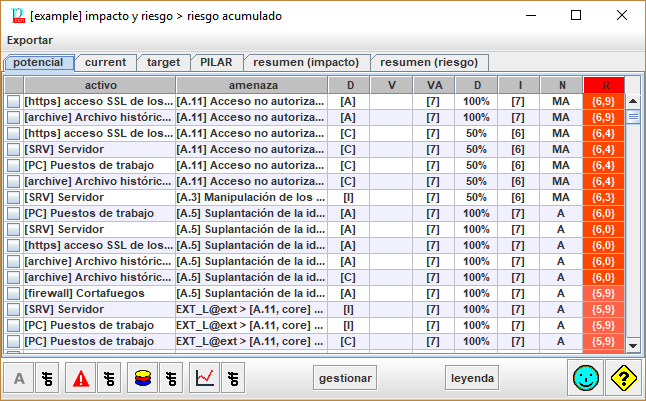Click tree icon right of the line chart
Screen dimensions: 646x401
234,378
